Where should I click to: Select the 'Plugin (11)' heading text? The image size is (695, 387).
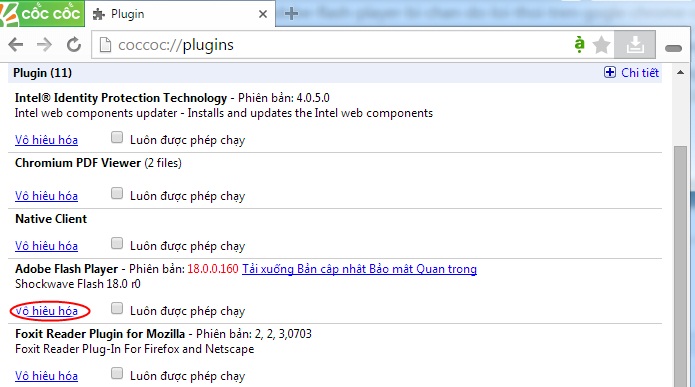43,73
